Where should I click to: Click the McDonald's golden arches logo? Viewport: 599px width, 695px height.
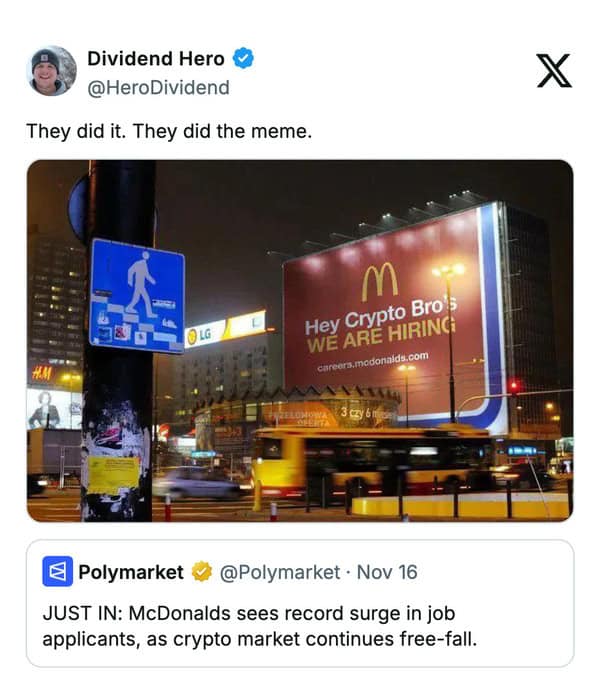click(380, 281)
